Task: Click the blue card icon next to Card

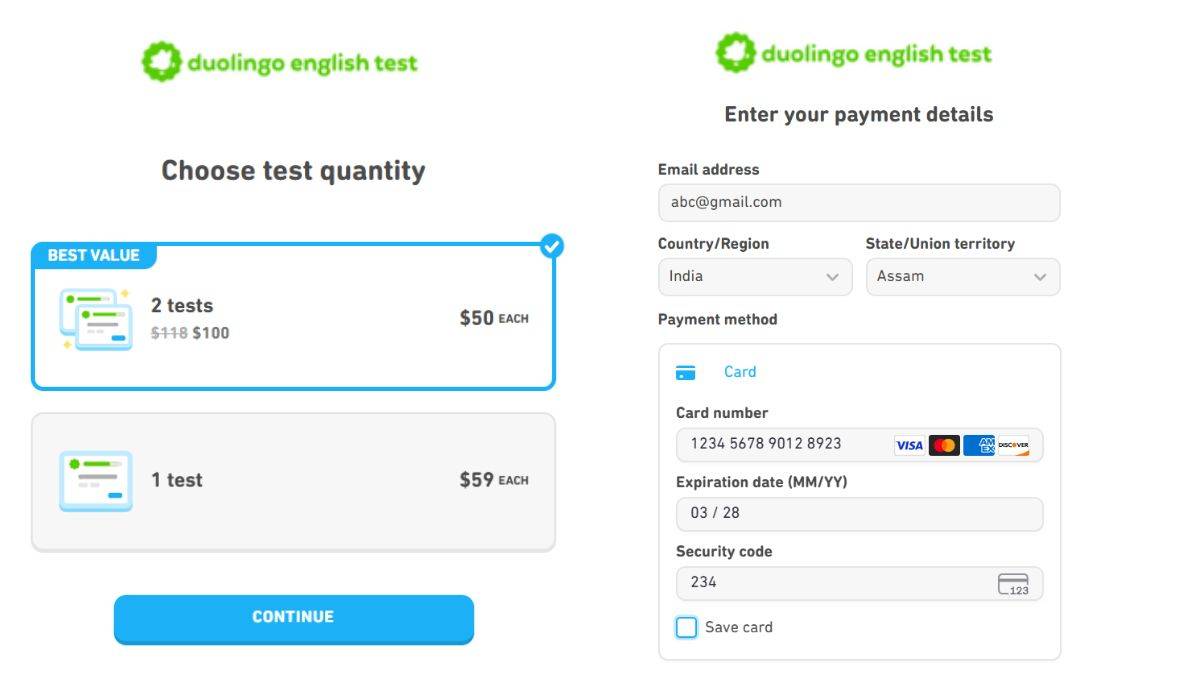Action: point(685,371)
